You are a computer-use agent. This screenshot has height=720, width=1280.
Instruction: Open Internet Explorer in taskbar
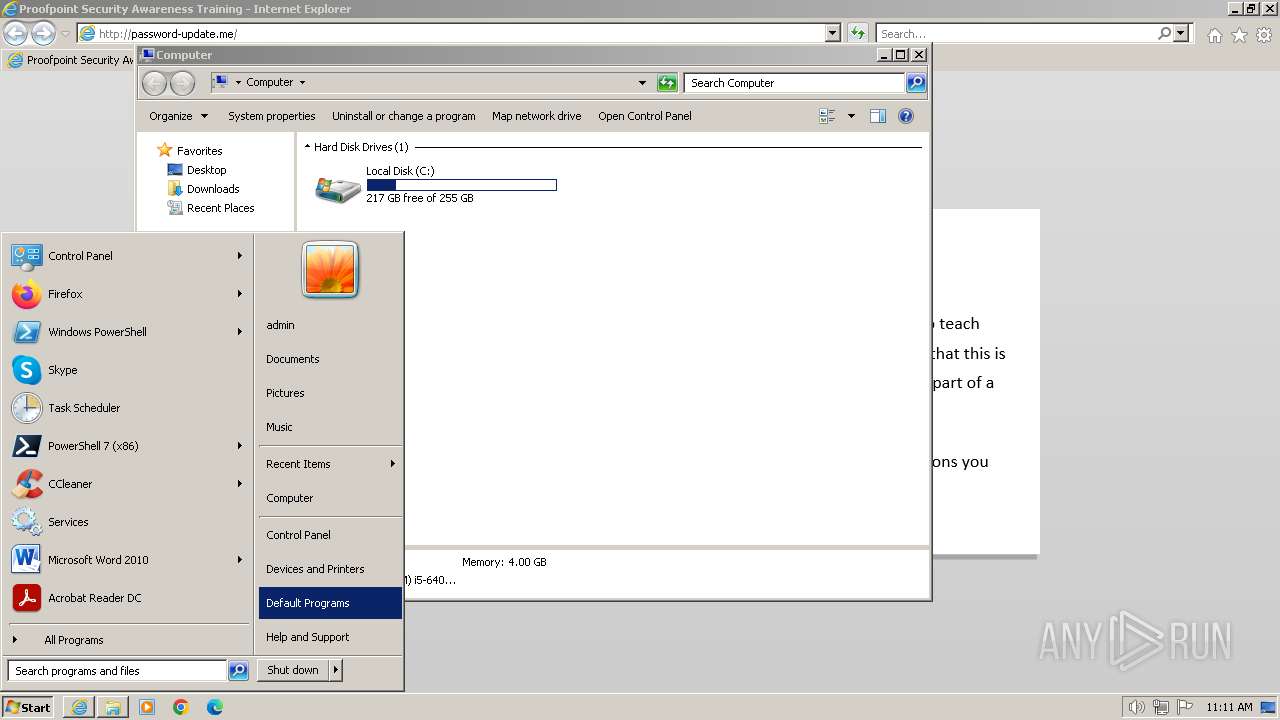point(79,707)
